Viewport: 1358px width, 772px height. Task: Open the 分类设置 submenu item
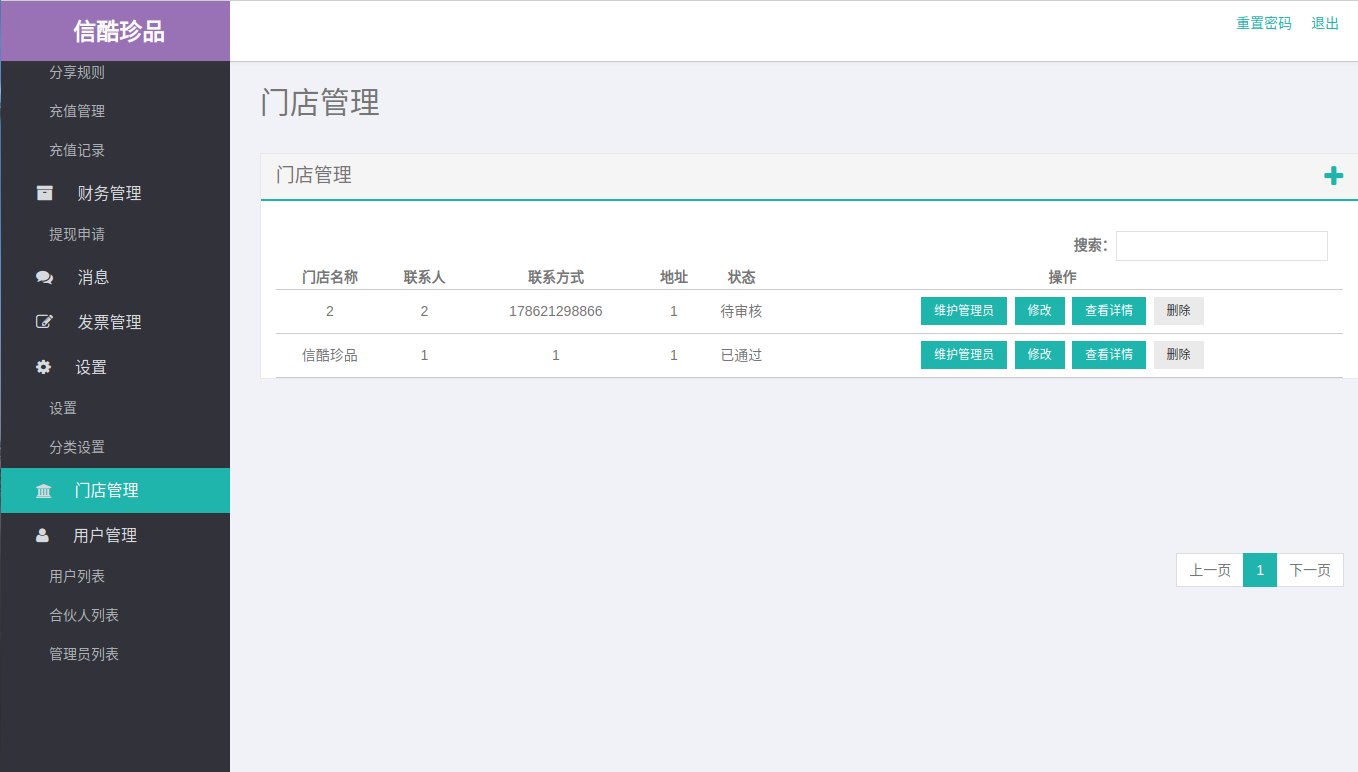click(77, 447)
